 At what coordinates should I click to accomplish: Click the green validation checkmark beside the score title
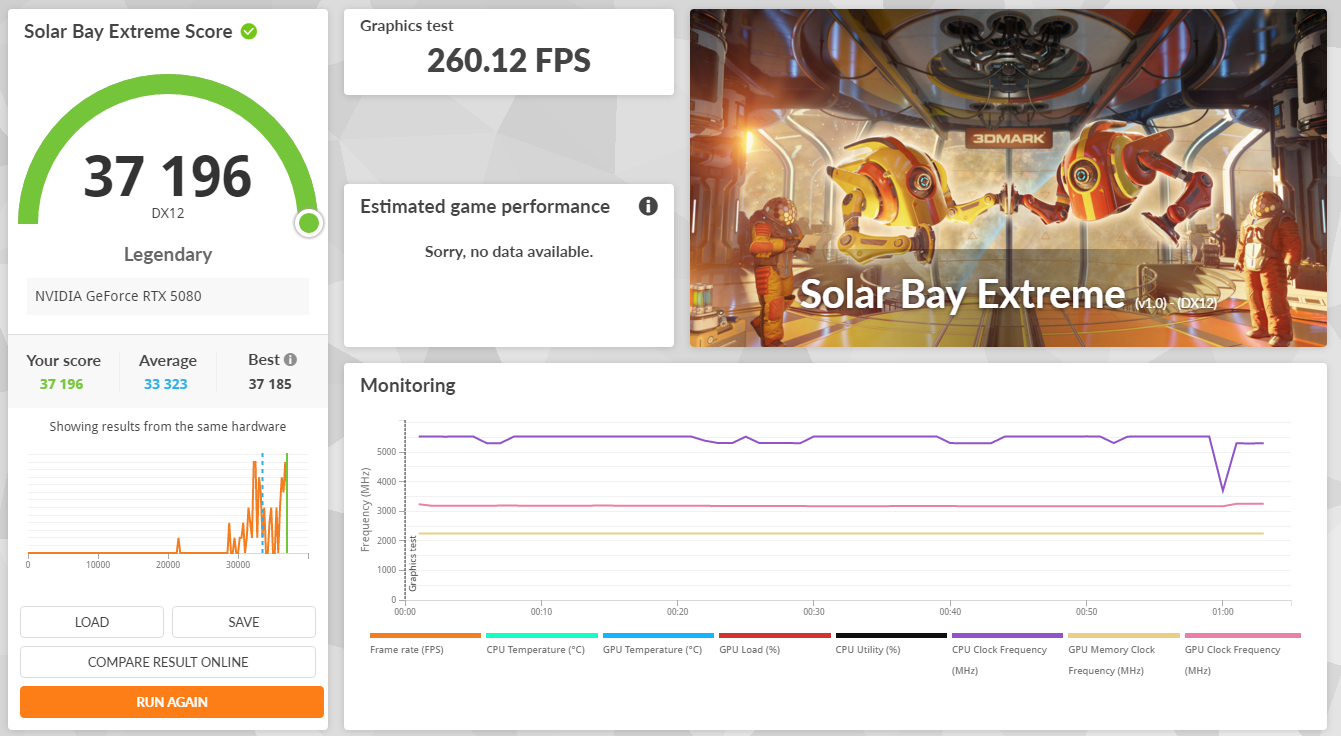(249, 31)
